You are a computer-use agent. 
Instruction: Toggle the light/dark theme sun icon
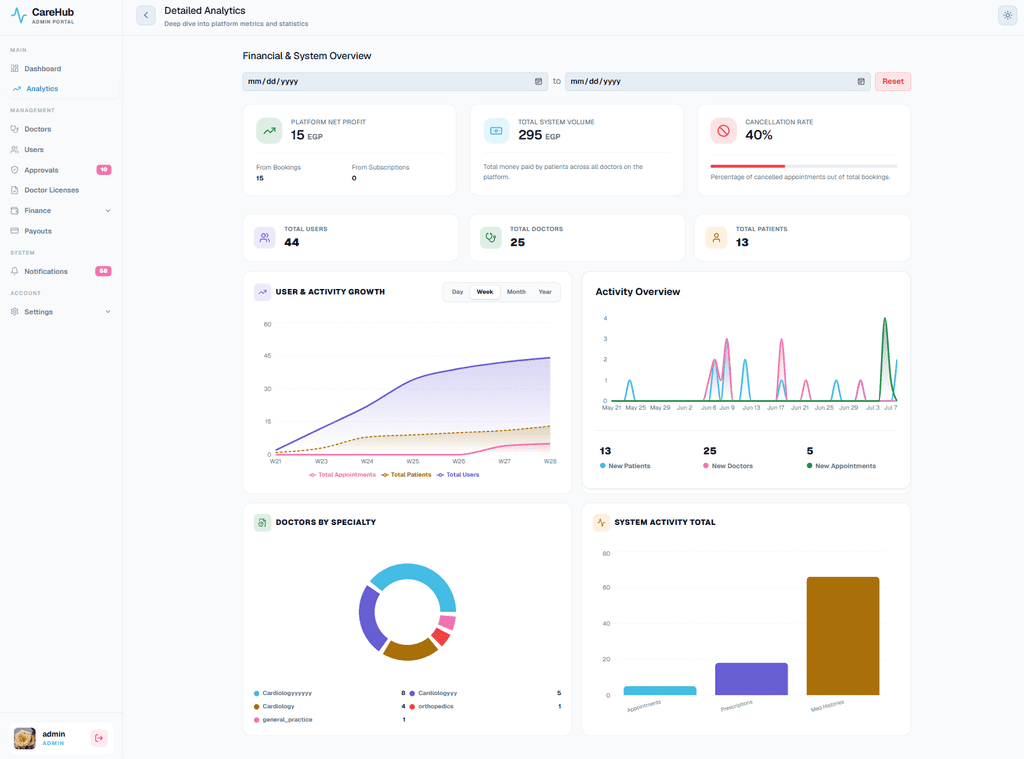[1008, 15]
